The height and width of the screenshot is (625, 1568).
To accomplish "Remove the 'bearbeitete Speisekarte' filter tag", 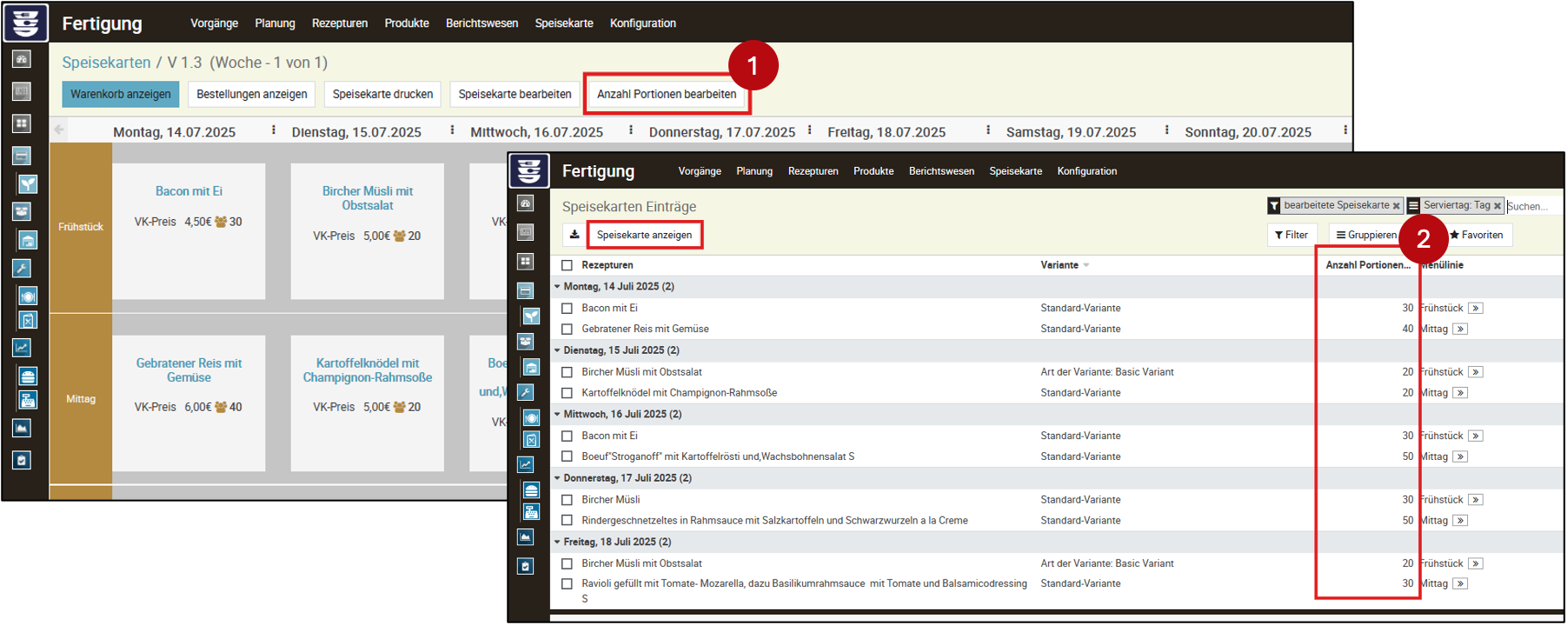I will pyautogui.click(x=1396, y=206).
